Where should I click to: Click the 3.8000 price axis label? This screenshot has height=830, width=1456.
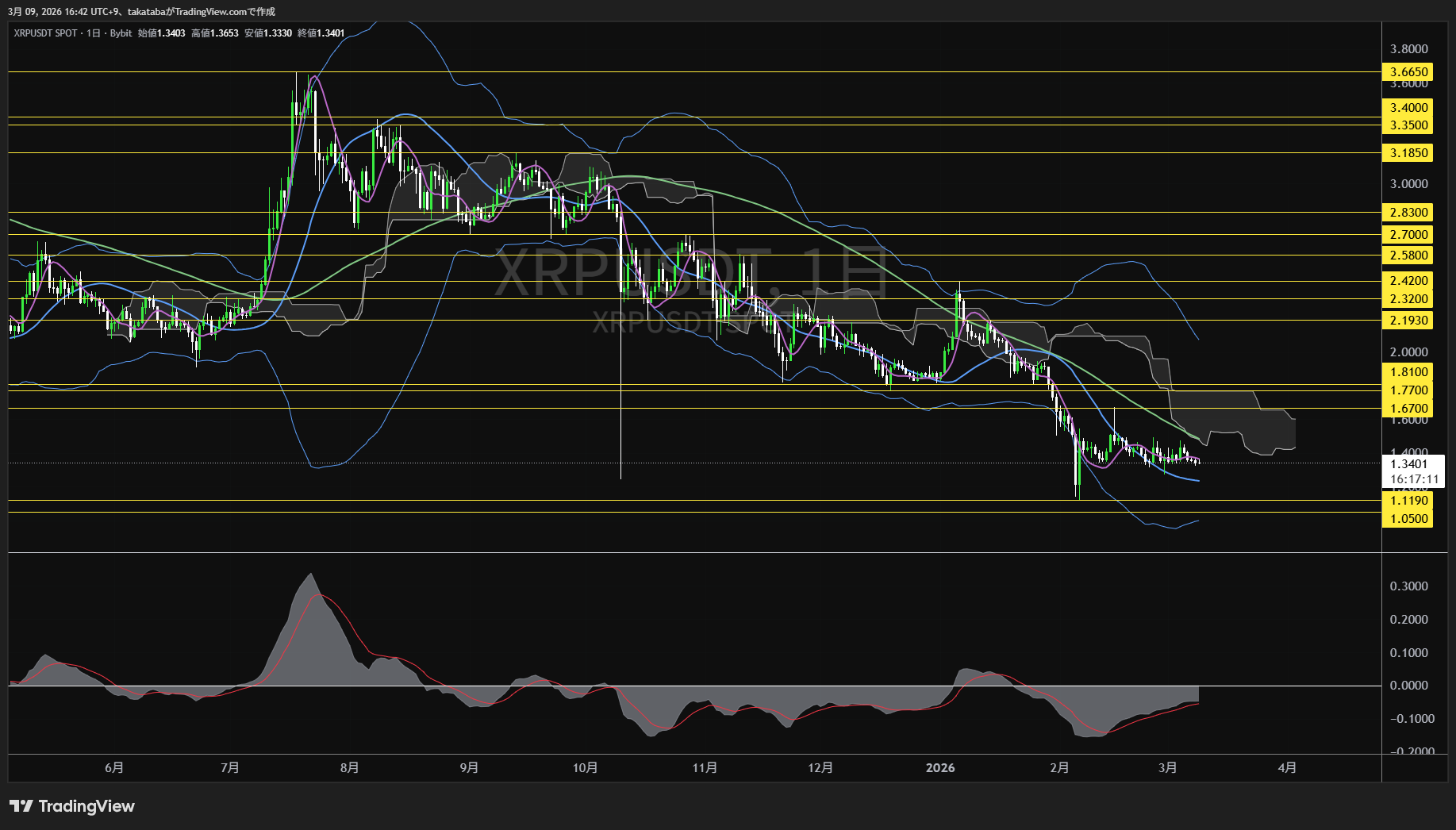point(1408,49)
